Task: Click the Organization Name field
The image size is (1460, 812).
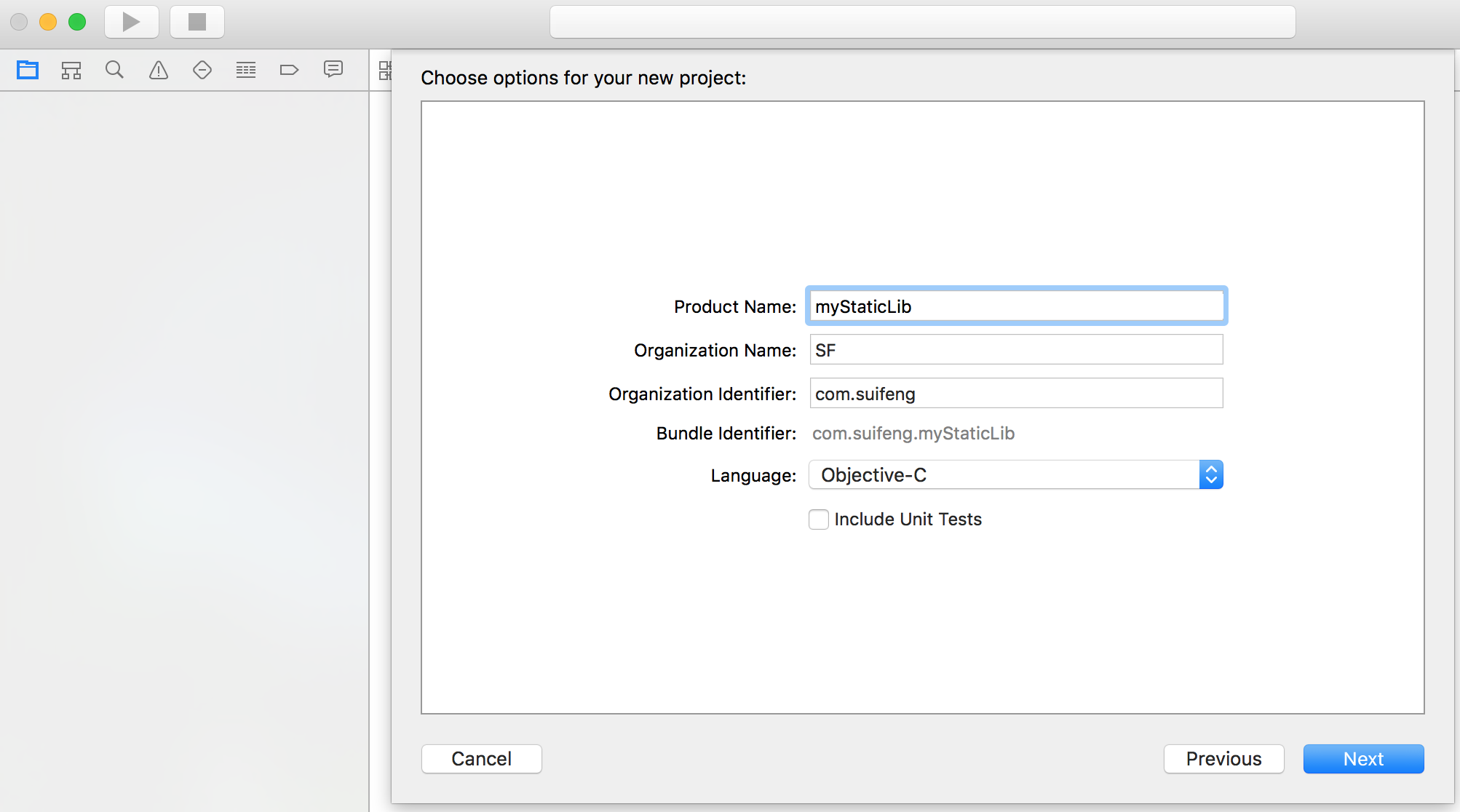Action: (1016, 350)
